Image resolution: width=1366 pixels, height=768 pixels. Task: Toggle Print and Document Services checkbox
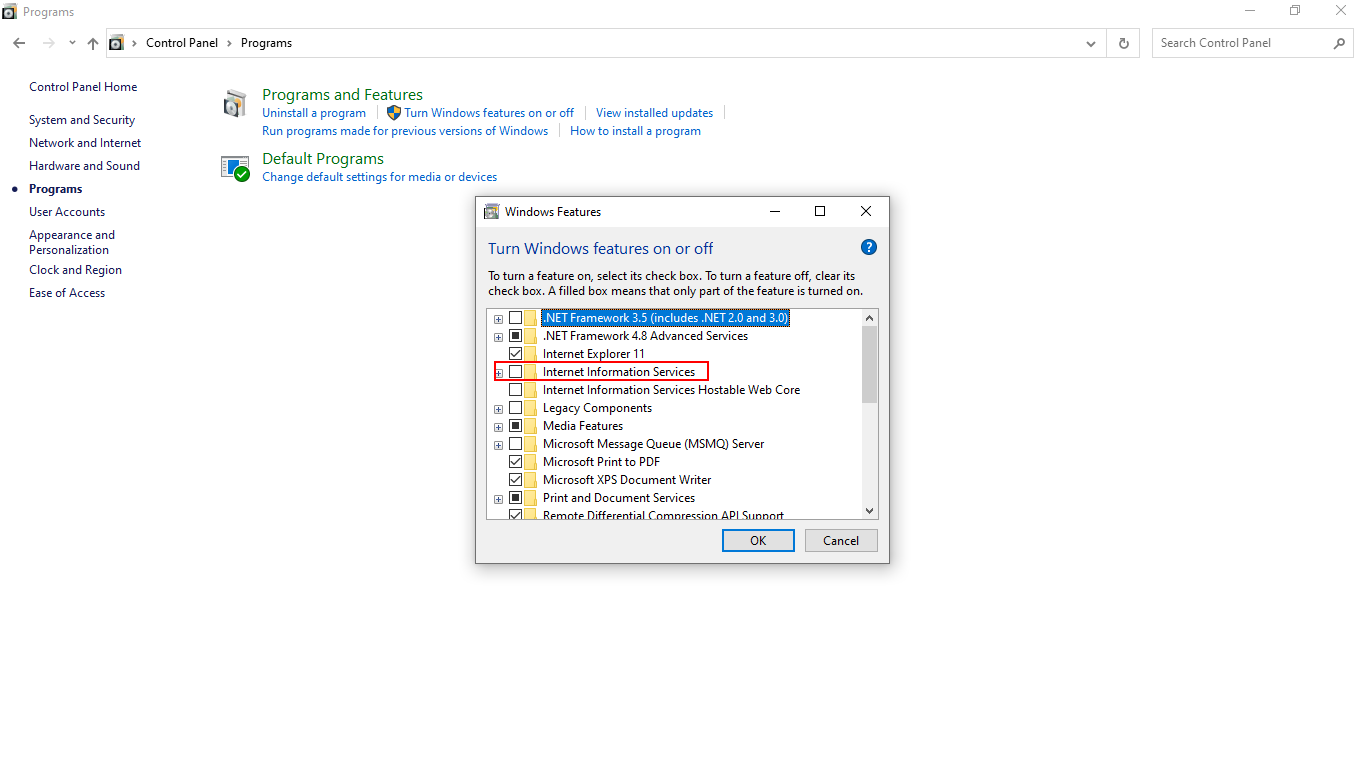point(516,498)
